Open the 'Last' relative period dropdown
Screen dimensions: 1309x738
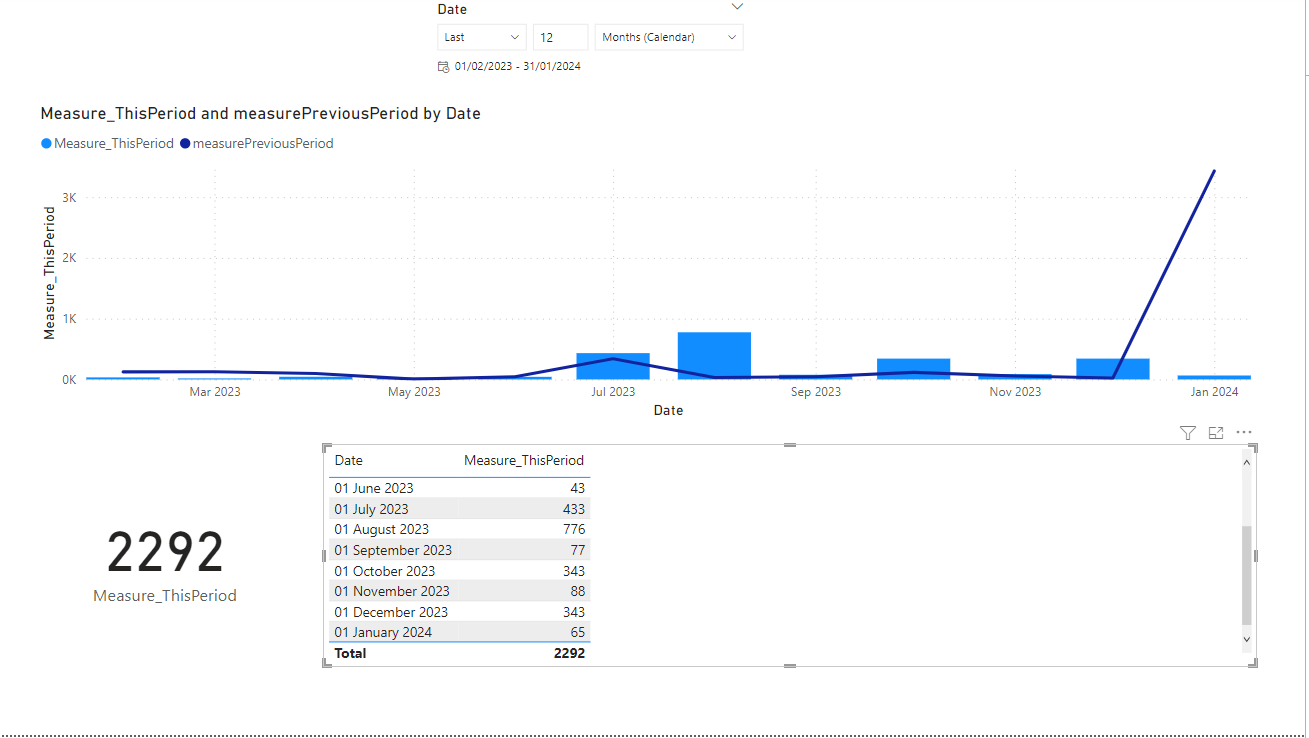(x=482, y=37)
